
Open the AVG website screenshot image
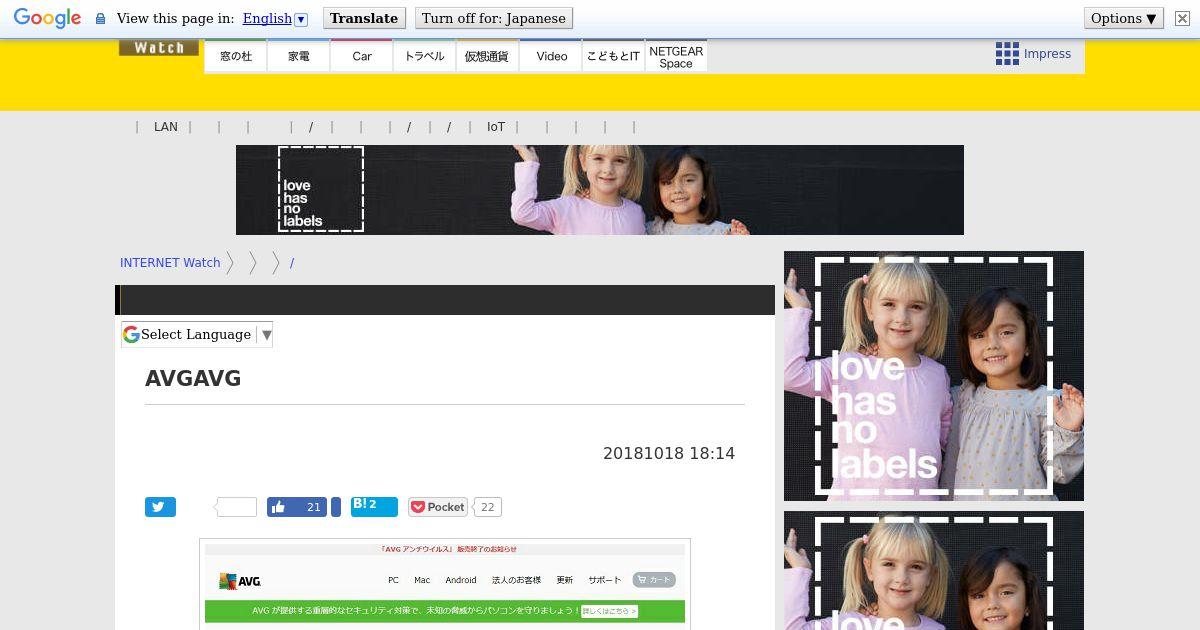click(x=445, y=584)
